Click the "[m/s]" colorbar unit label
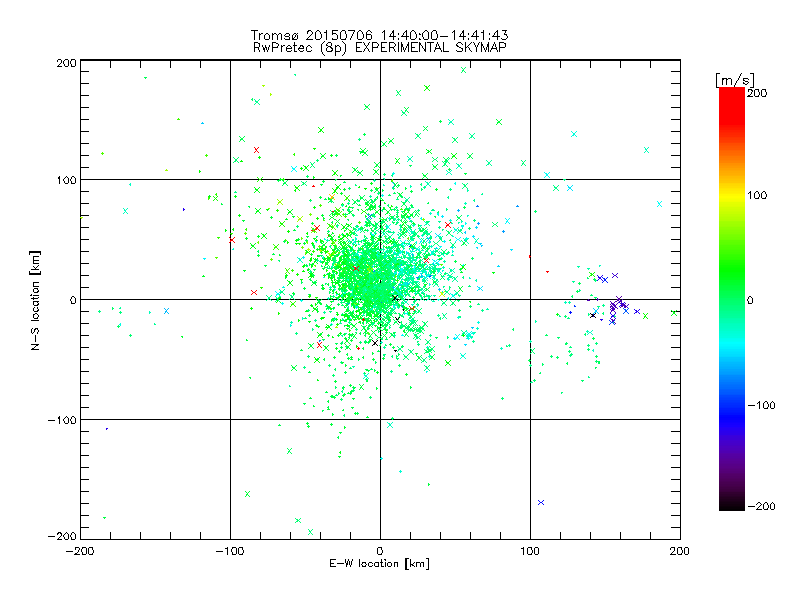Image resolution: width=800 pixels, height=600 pixels. [x=735, y=81]
